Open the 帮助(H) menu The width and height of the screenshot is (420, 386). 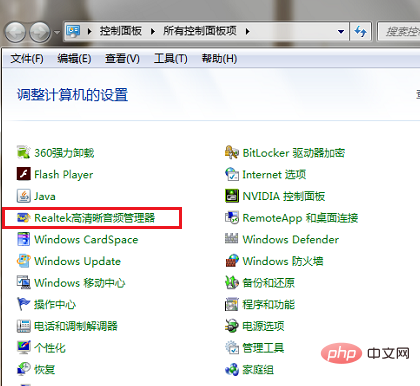click(219, 59)
